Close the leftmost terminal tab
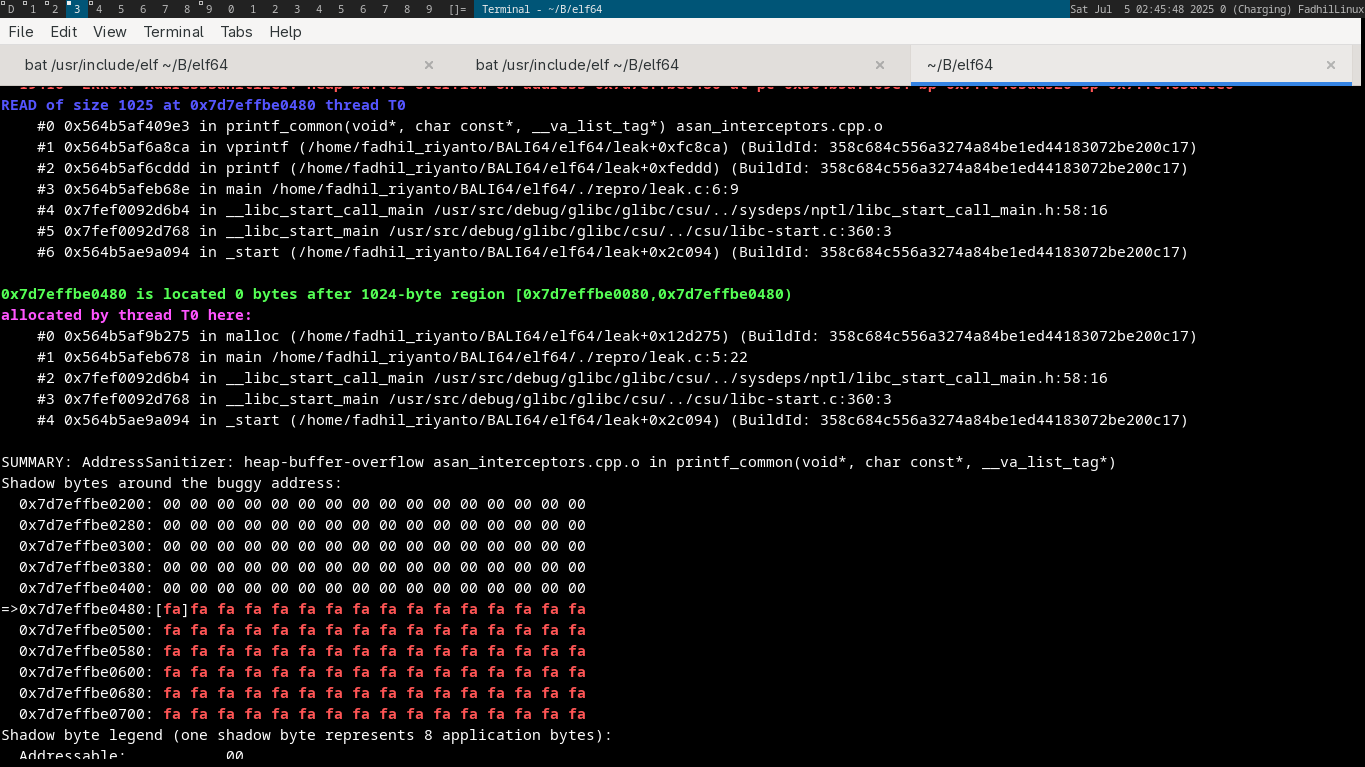 click(429, 65)
